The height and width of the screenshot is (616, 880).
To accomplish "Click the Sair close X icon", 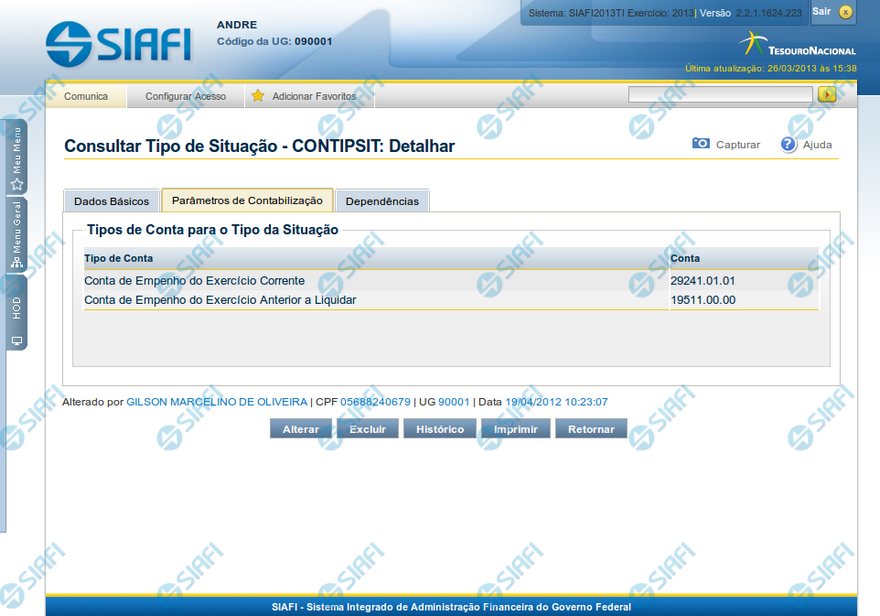I will tap(846, 12).
